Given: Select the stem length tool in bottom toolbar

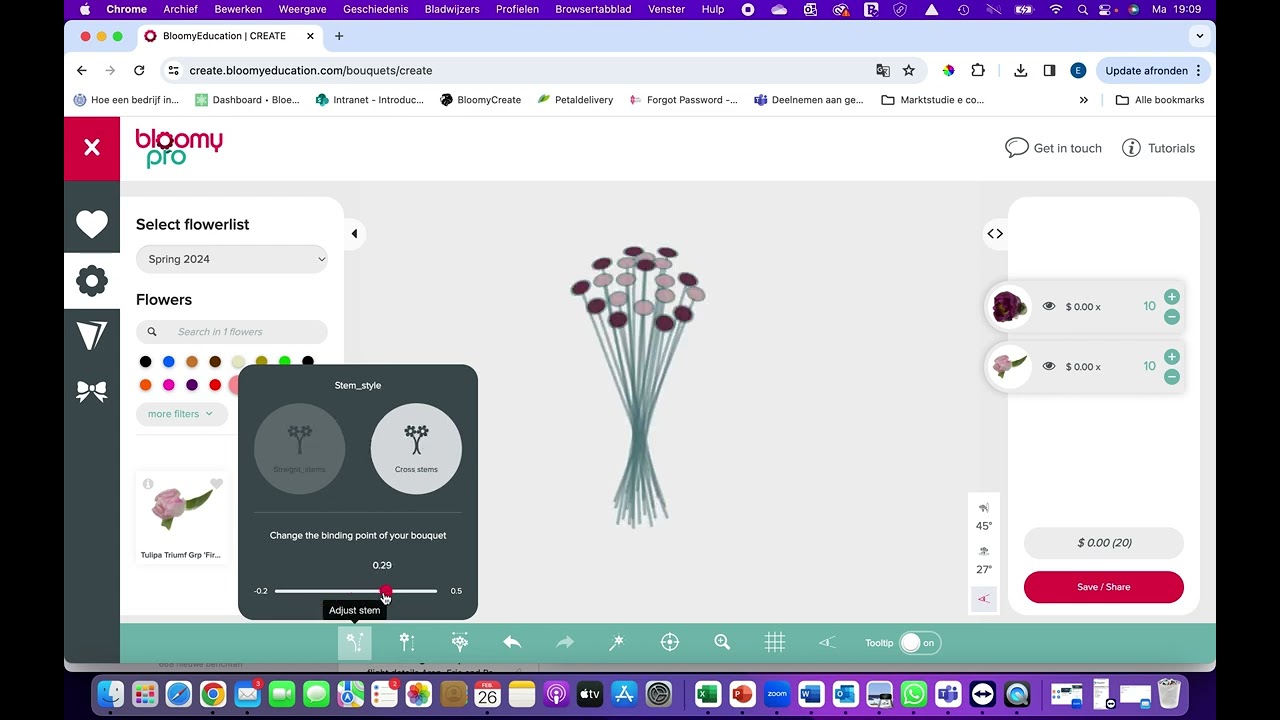Looking at the screenshot, I should [407, 643].
